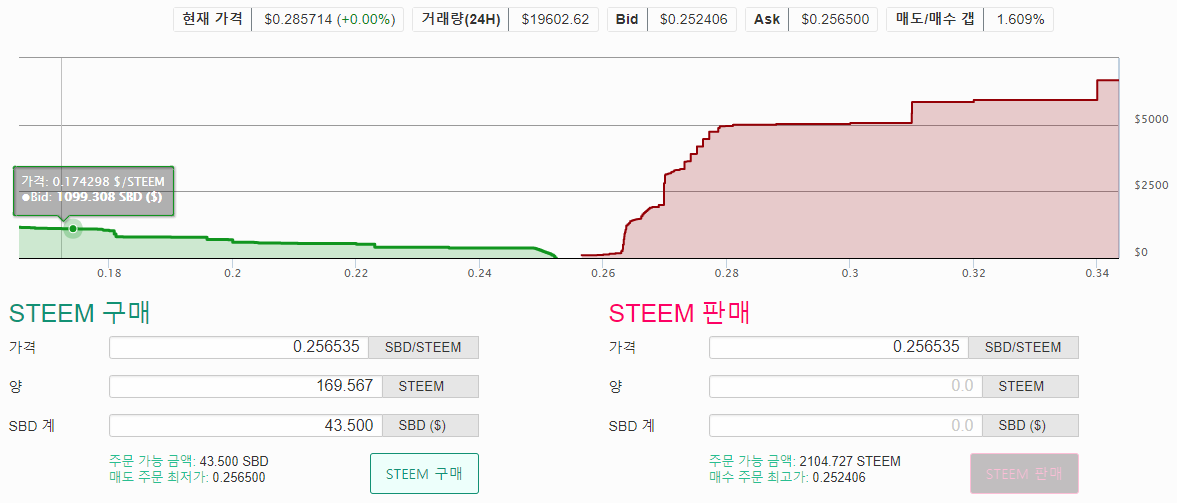Click the sell price input field

pyautogui.click(x=838, y=347)
